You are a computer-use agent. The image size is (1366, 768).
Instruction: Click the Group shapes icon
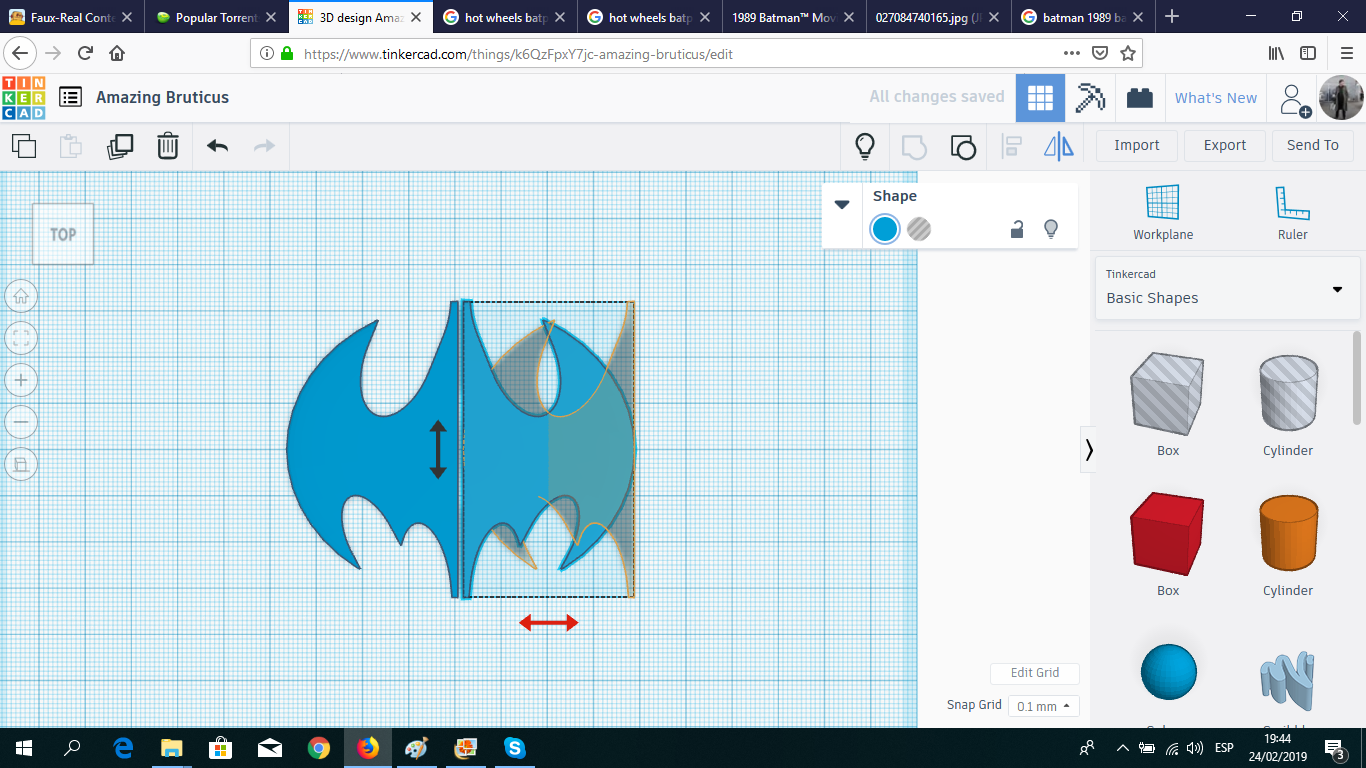[913, 146]
